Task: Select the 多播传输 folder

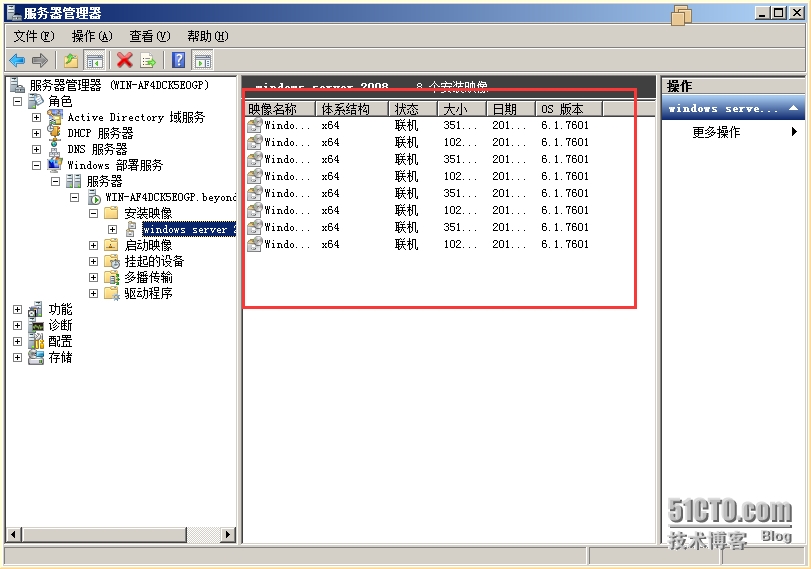Action: [148, 277]
